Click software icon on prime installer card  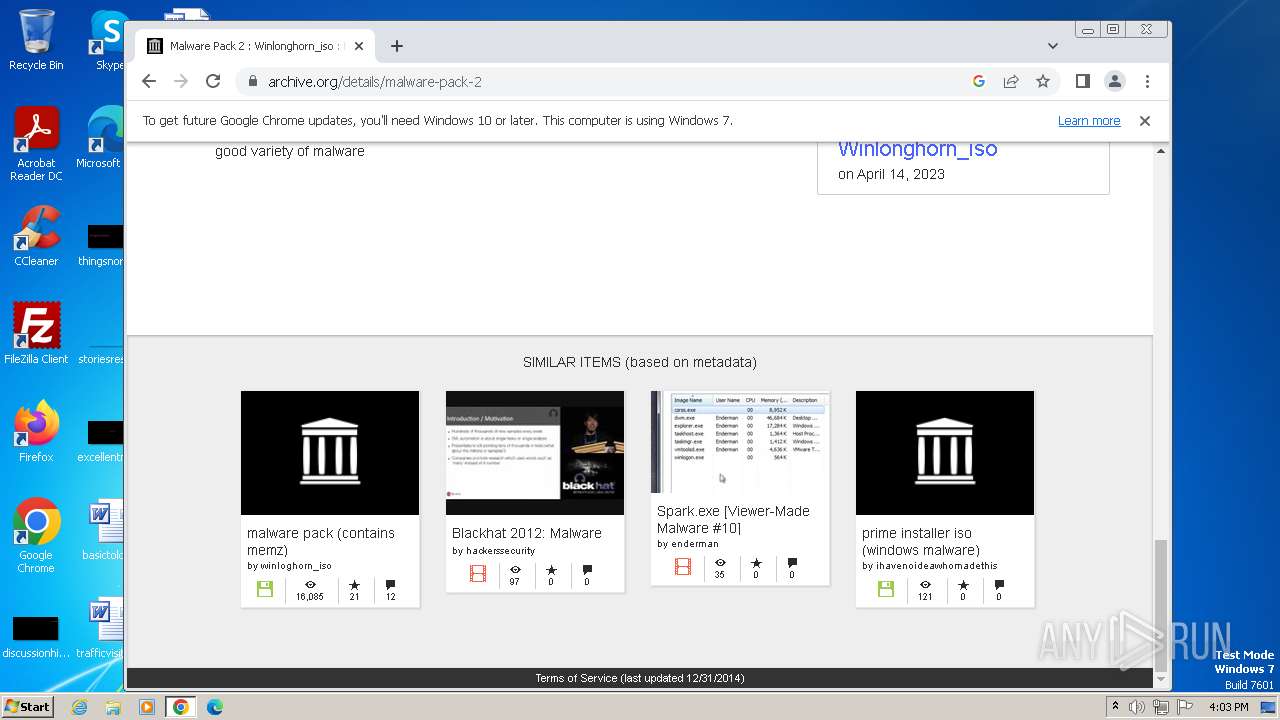point(886,589)
